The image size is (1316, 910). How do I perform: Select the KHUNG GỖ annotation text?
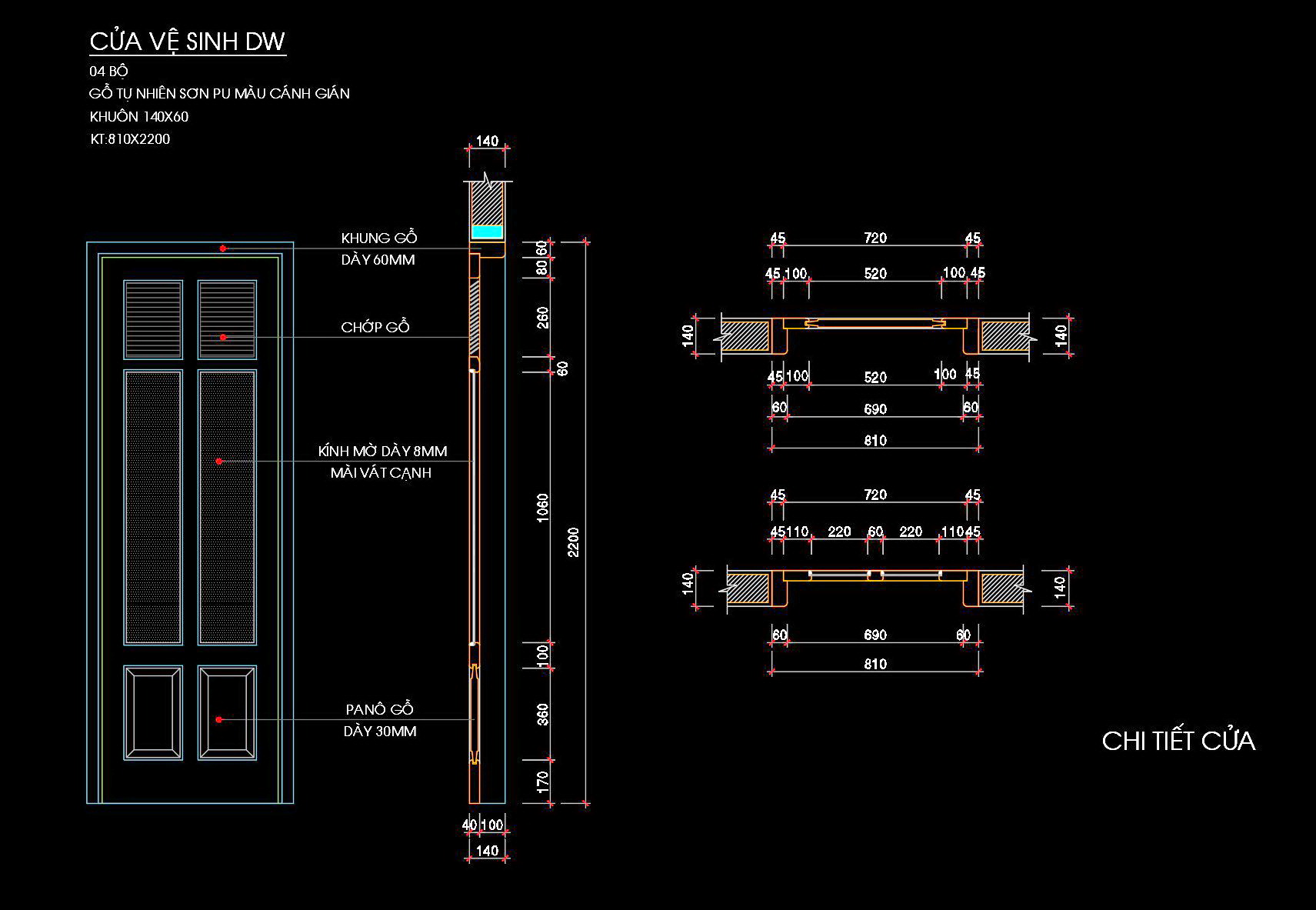pyautogui.click(x=378, y=238)
